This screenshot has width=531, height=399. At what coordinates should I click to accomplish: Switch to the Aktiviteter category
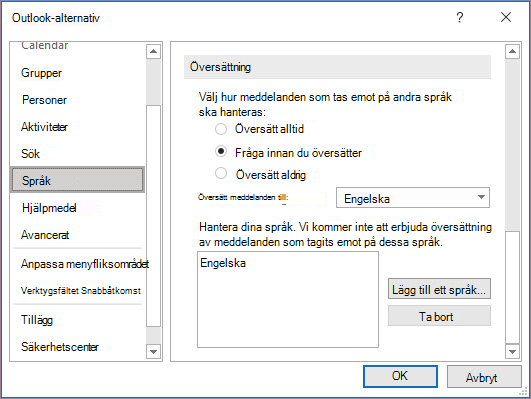click(x=44, y=127)
